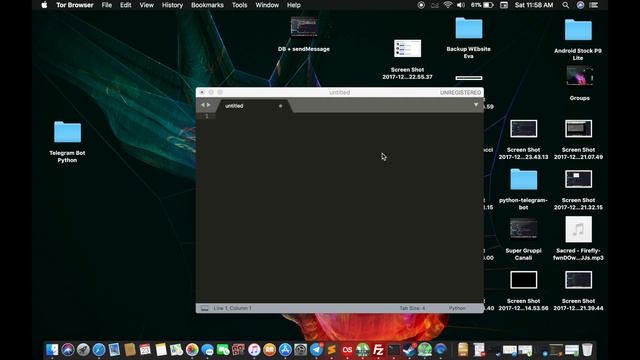640x360 pixels.
Task: Open the Tools menu
Action: [x=240, y=5]
